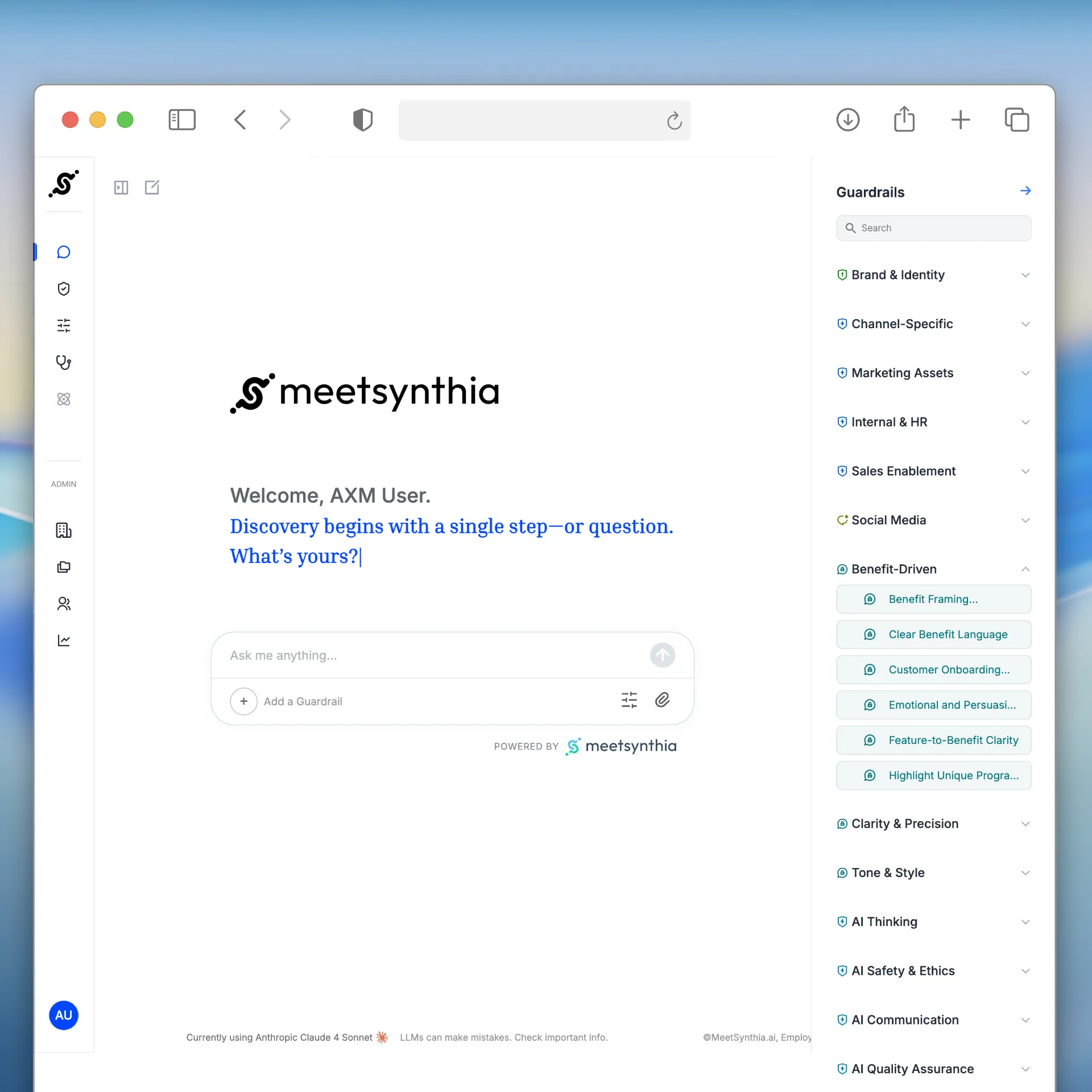Click the MeetSynthia logo in the sidebar

[64, 184]
